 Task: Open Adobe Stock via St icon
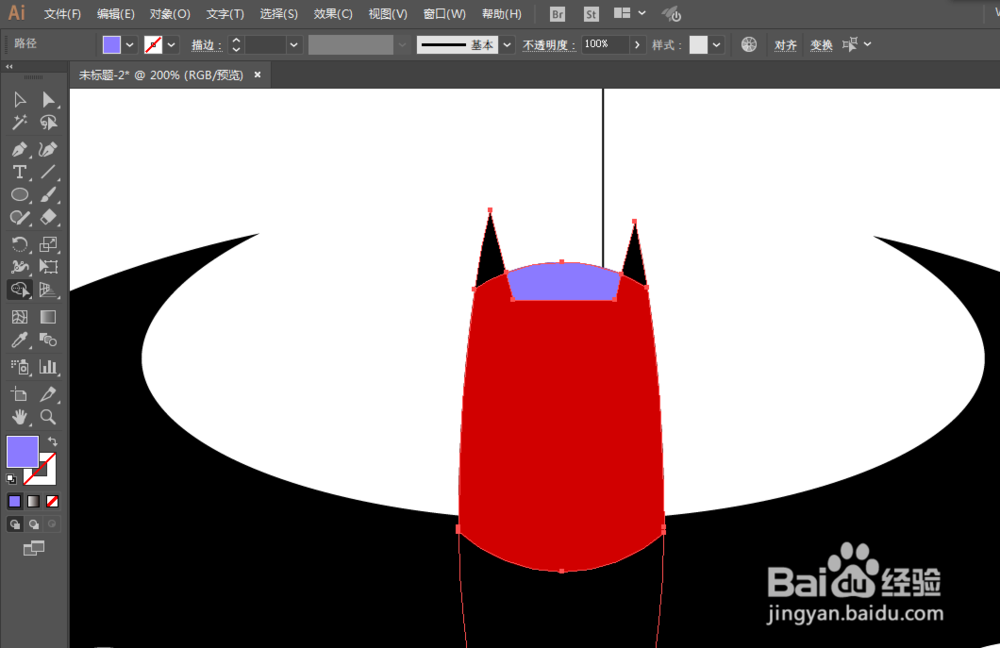tap(591, 14)
